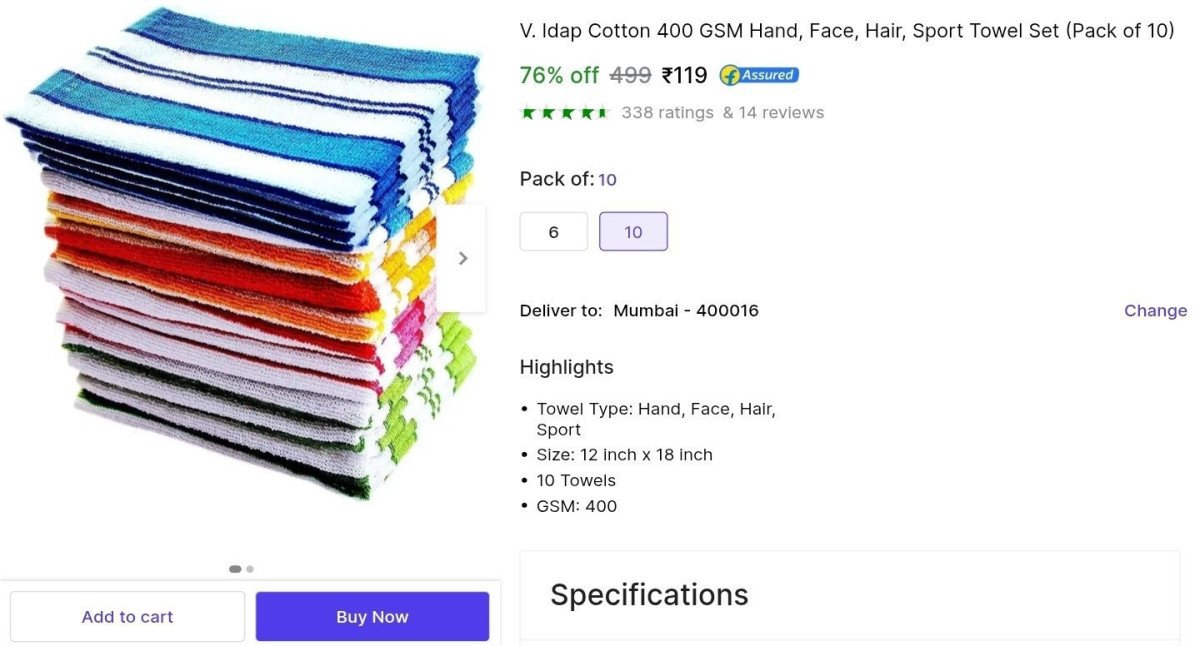The width and height of the screenshot is (1200, 646).
Task: Select the second image carousel dot
Action: pos(250,569)
